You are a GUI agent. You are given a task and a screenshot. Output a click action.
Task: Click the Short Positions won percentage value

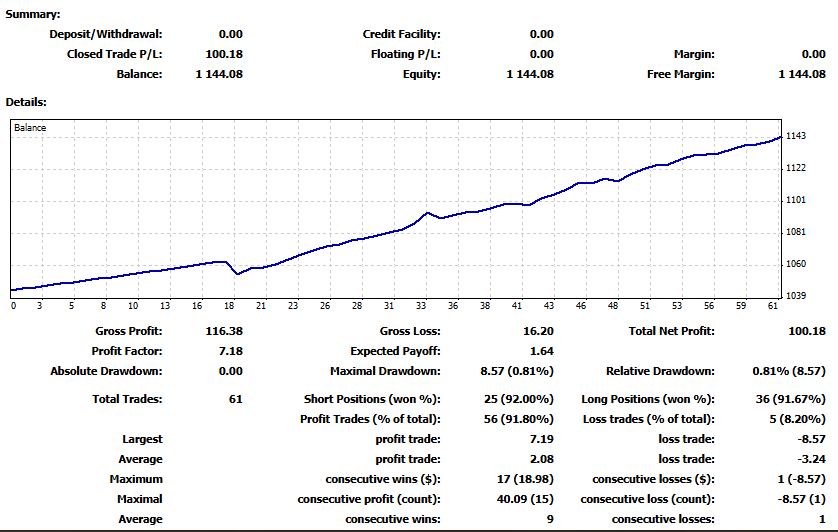(x=518, y=399)
